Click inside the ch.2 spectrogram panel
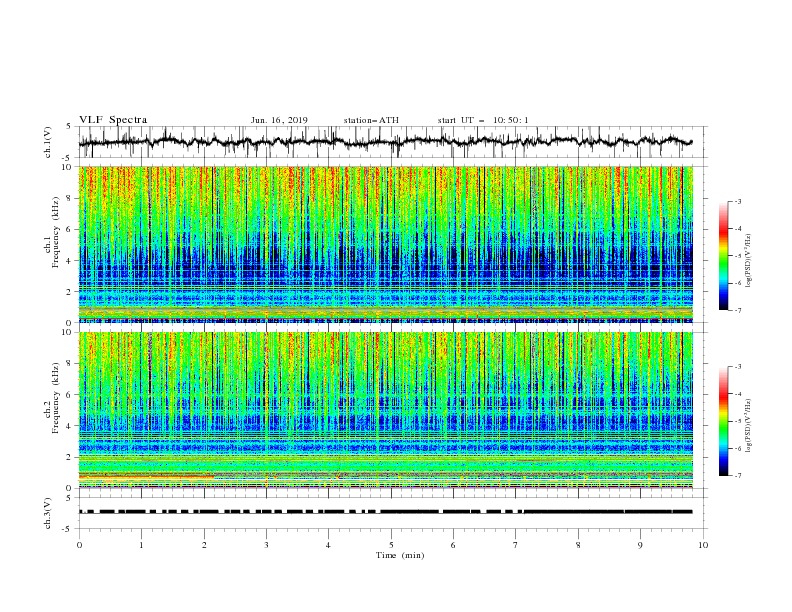 click(x=385, y=410)
